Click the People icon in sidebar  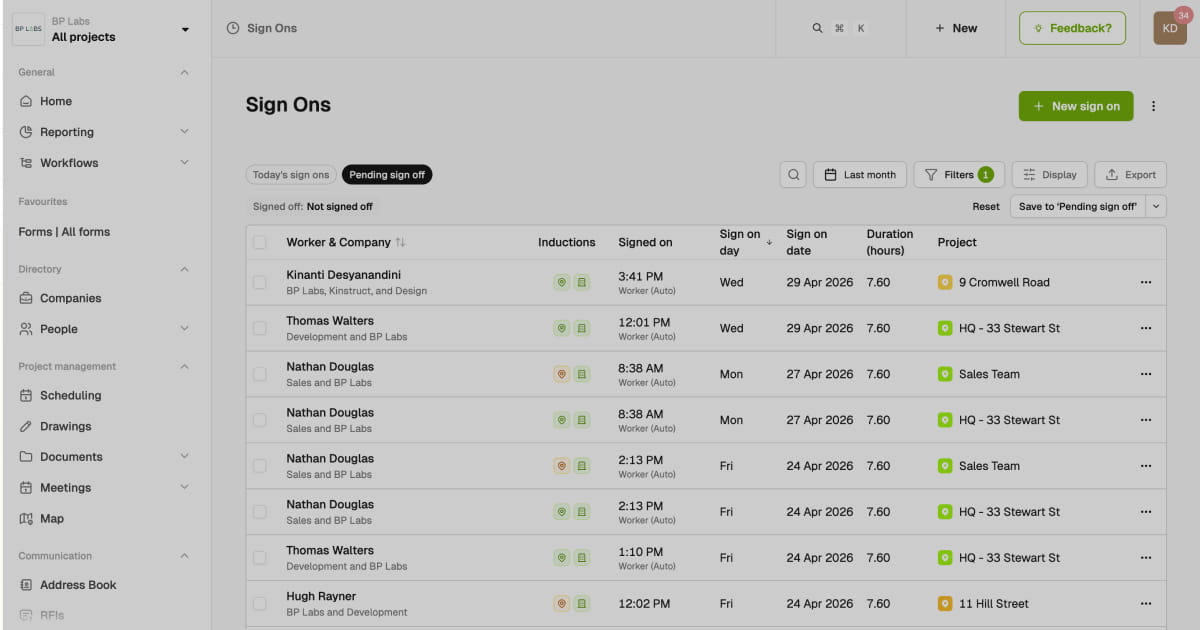point(26,329)
